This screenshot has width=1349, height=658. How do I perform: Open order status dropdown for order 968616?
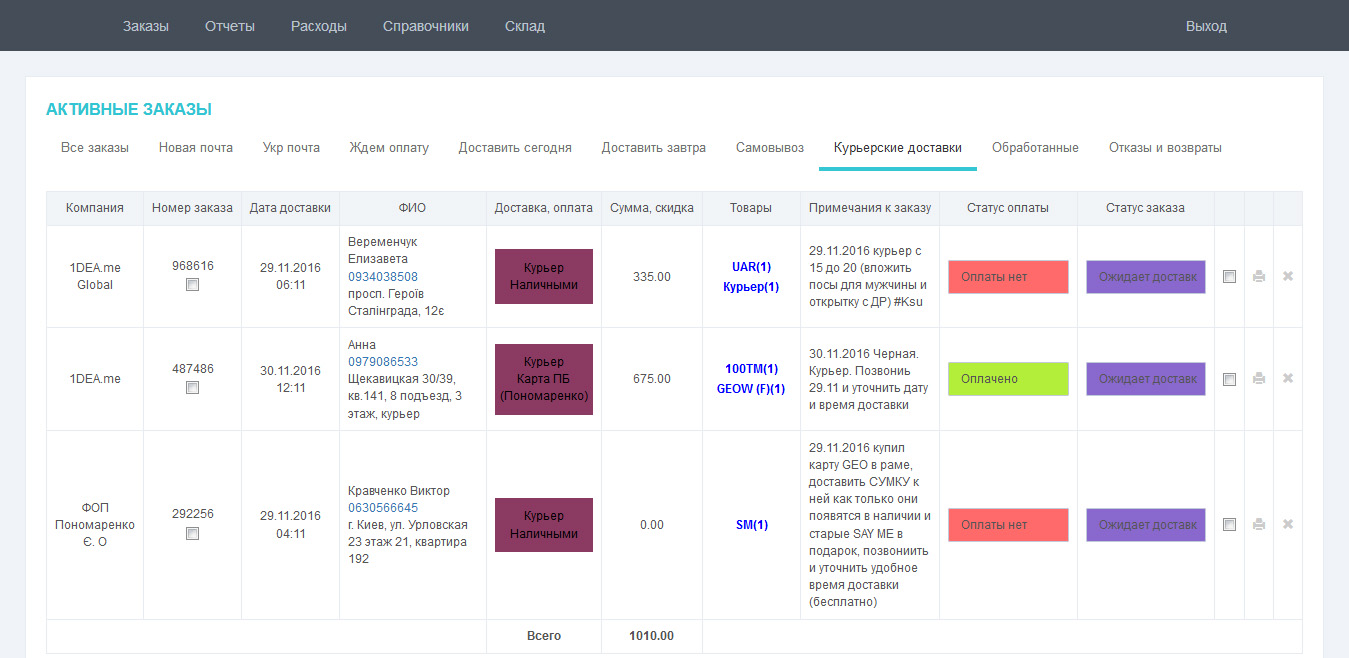click(1145, 277)
